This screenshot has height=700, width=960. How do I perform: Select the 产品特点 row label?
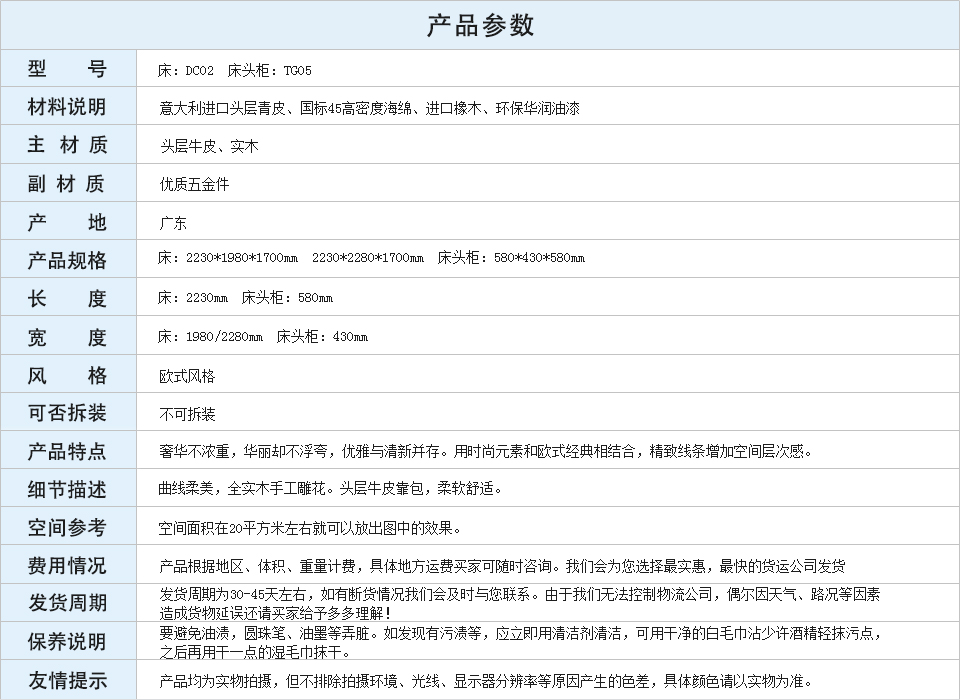click(x=67, y=451)
